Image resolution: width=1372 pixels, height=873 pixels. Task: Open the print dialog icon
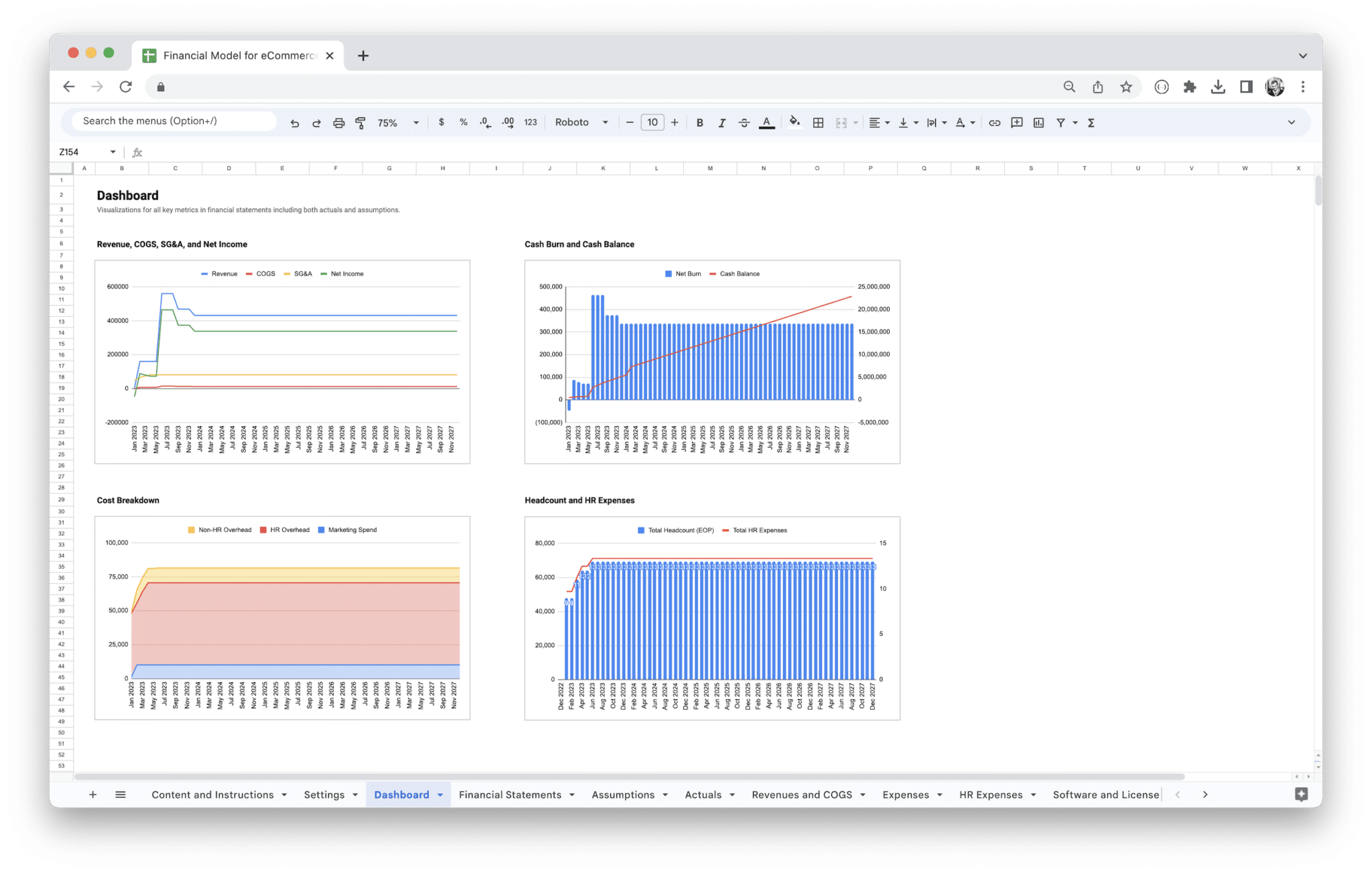pyautogui.click(x=338, y=122)
